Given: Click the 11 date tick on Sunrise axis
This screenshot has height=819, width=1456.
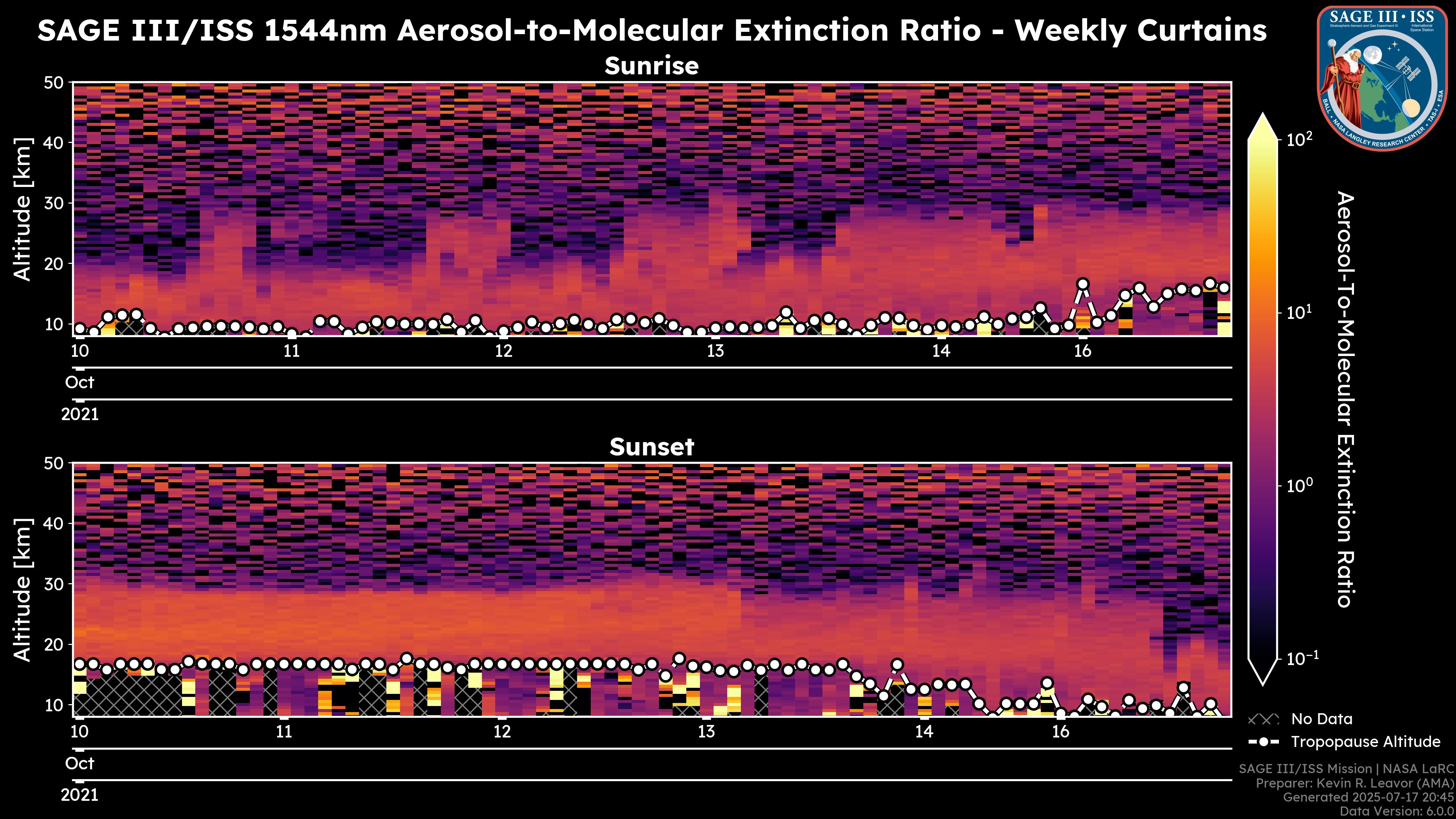Looking at the screenshot, I should click(x=291, y=351).
